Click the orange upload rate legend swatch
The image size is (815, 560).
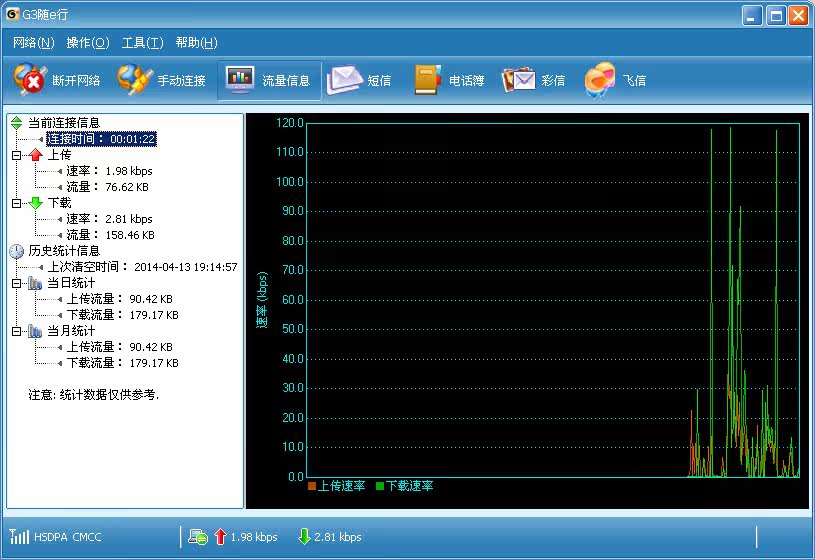[312, 486]
